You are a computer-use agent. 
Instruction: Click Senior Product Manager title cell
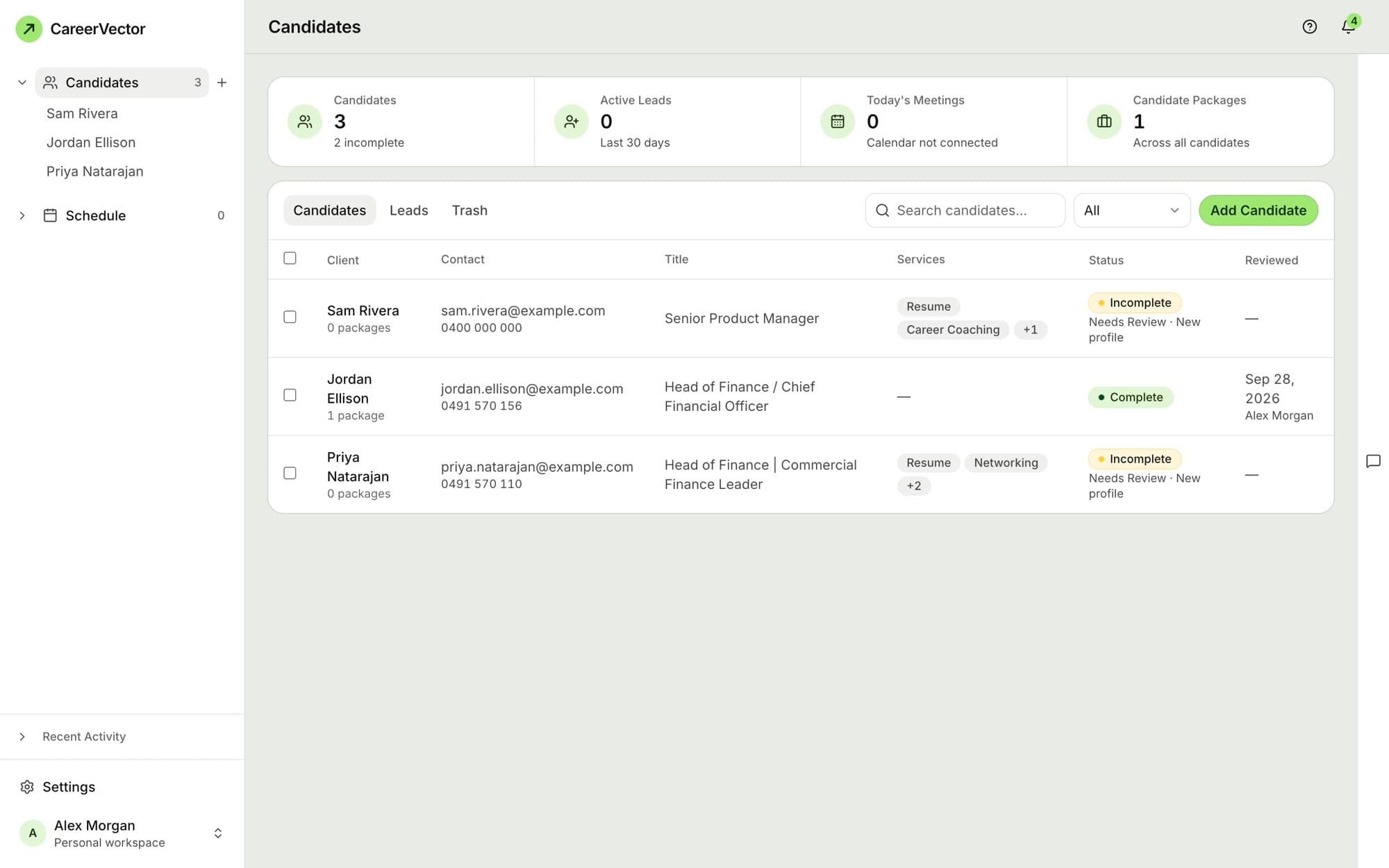(x=741, y=318)
